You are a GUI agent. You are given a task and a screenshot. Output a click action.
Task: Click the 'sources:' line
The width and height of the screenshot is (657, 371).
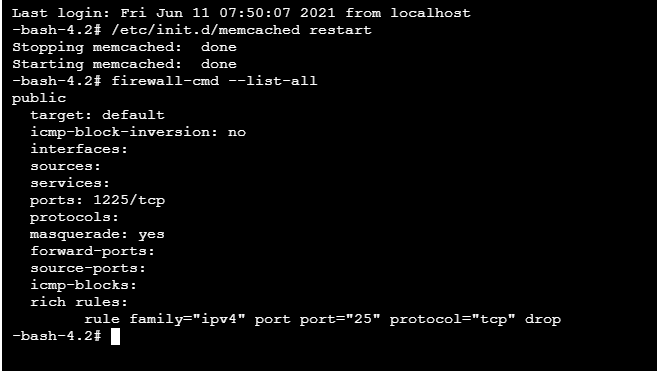65,166
